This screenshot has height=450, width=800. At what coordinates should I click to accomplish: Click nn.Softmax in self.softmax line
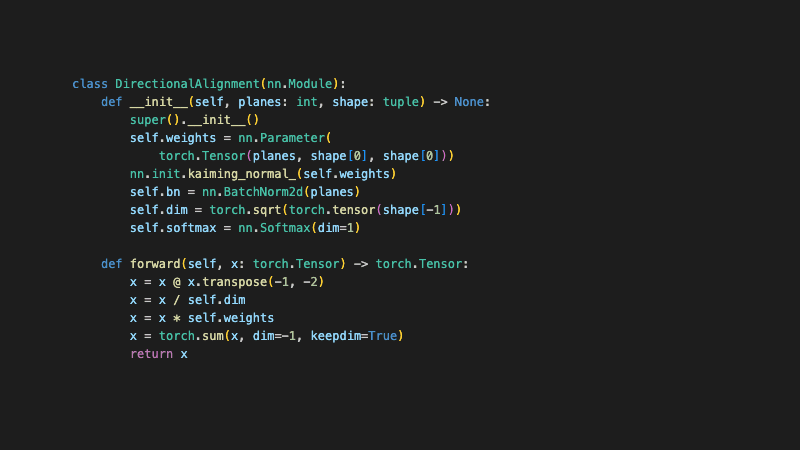click(x=274, y=228)
